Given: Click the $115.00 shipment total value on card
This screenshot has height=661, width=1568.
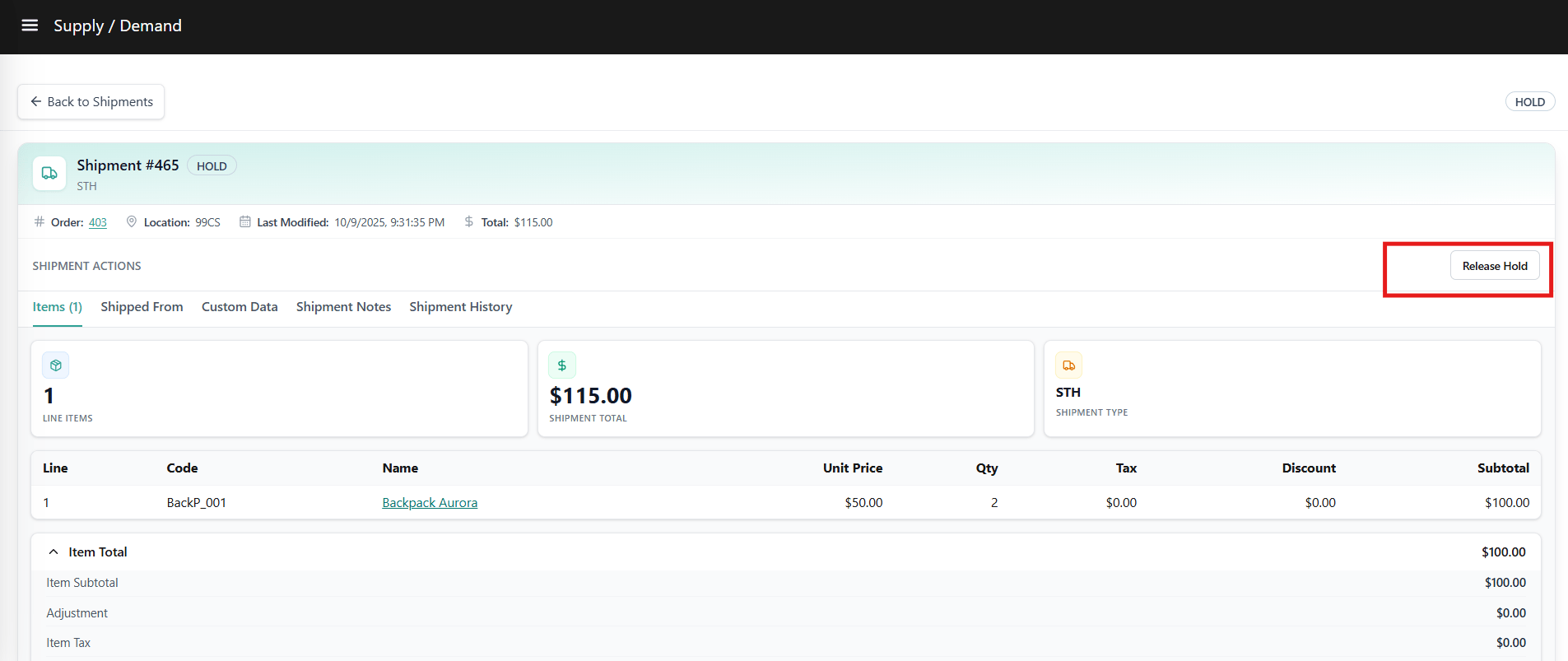Looking at the screenshot, I should tap(591, 396).
